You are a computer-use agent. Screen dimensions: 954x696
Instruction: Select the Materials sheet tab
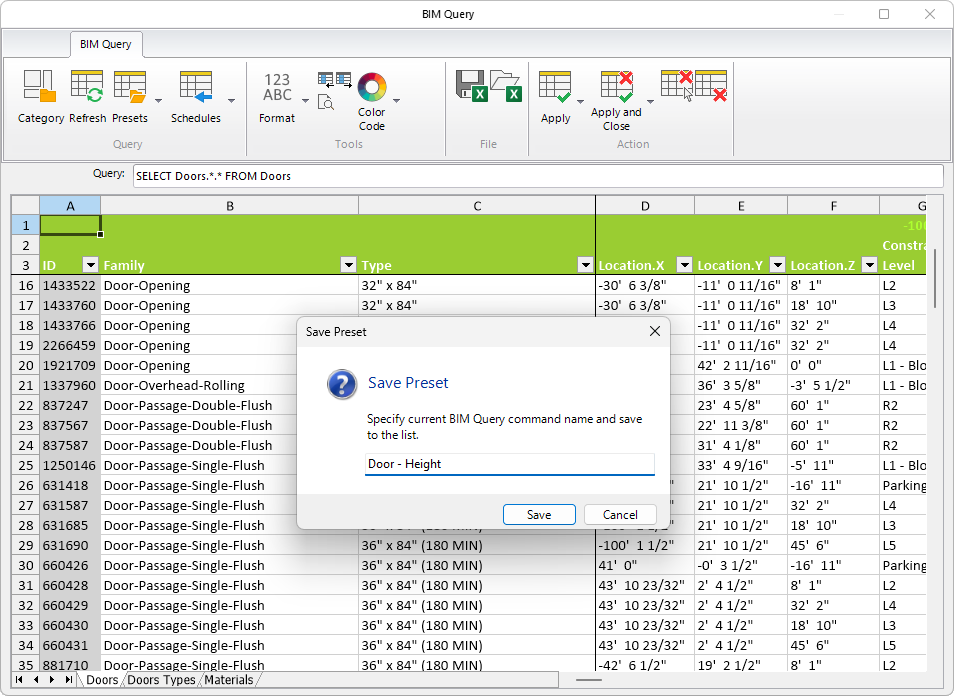[229, 679]
